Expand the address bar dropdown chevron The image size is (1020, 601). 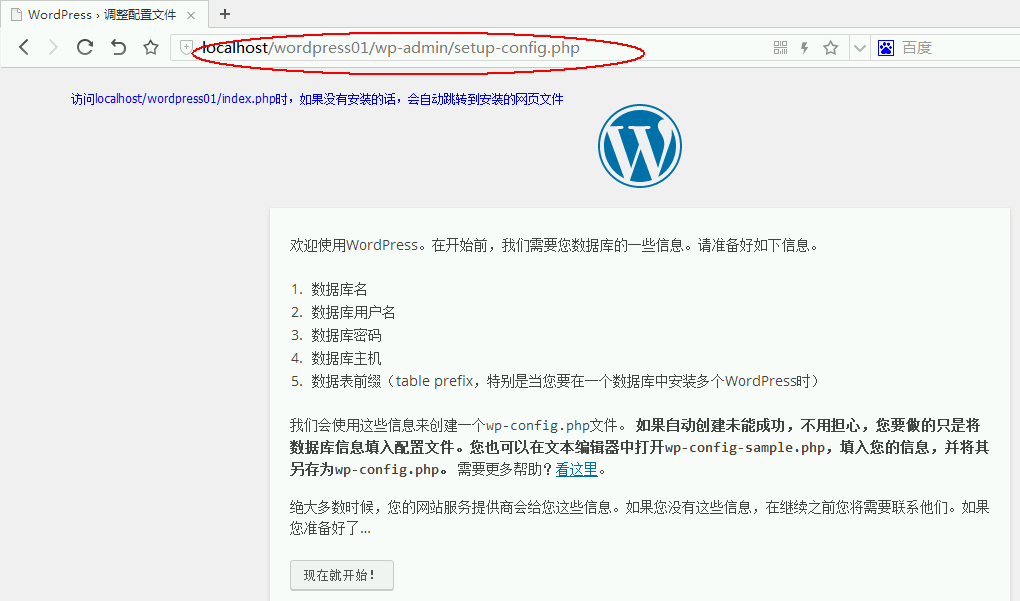[x=860, y=48]
